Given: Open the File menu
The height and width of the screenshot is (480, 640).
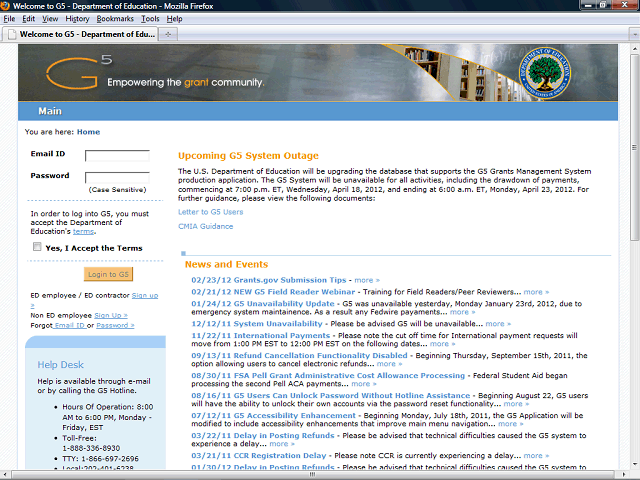Looking at the screenshot, I should pos(9,19).
